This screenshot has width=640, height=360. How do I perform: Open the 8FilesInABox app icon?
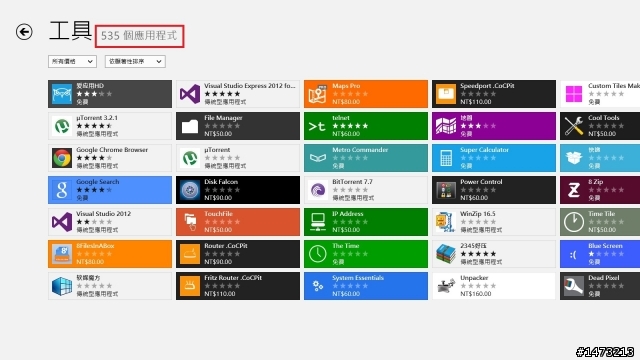[62, 254]
